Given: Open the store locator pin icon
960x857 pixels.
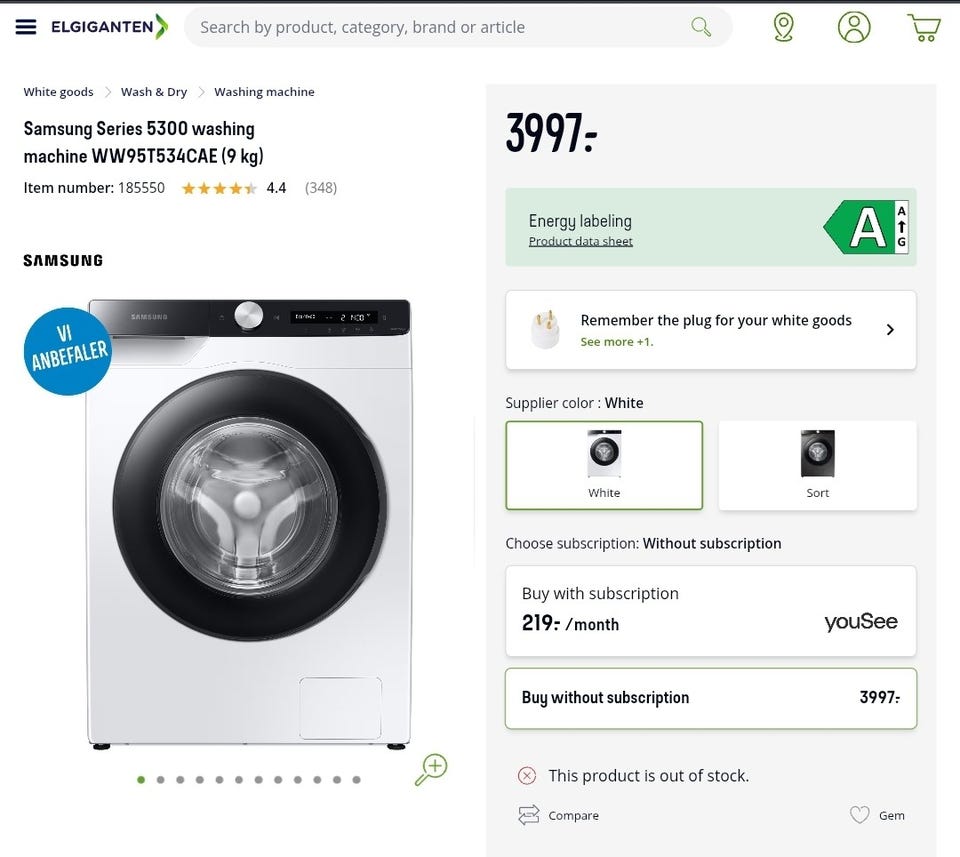Looking at the screenshot, I should click(784, 27).
